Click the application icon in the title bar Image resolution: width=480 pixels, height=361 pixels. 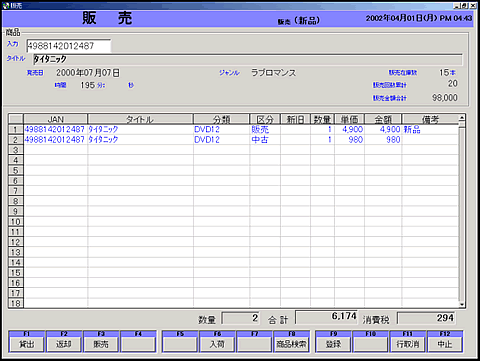pyautogui.click(x=6, y=6)
